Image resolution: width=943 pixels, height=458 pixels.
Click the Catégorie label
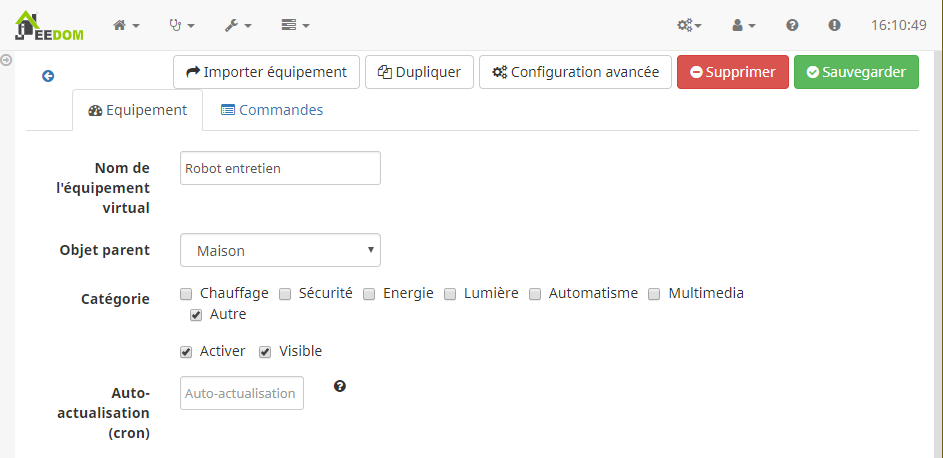point(115,299)
